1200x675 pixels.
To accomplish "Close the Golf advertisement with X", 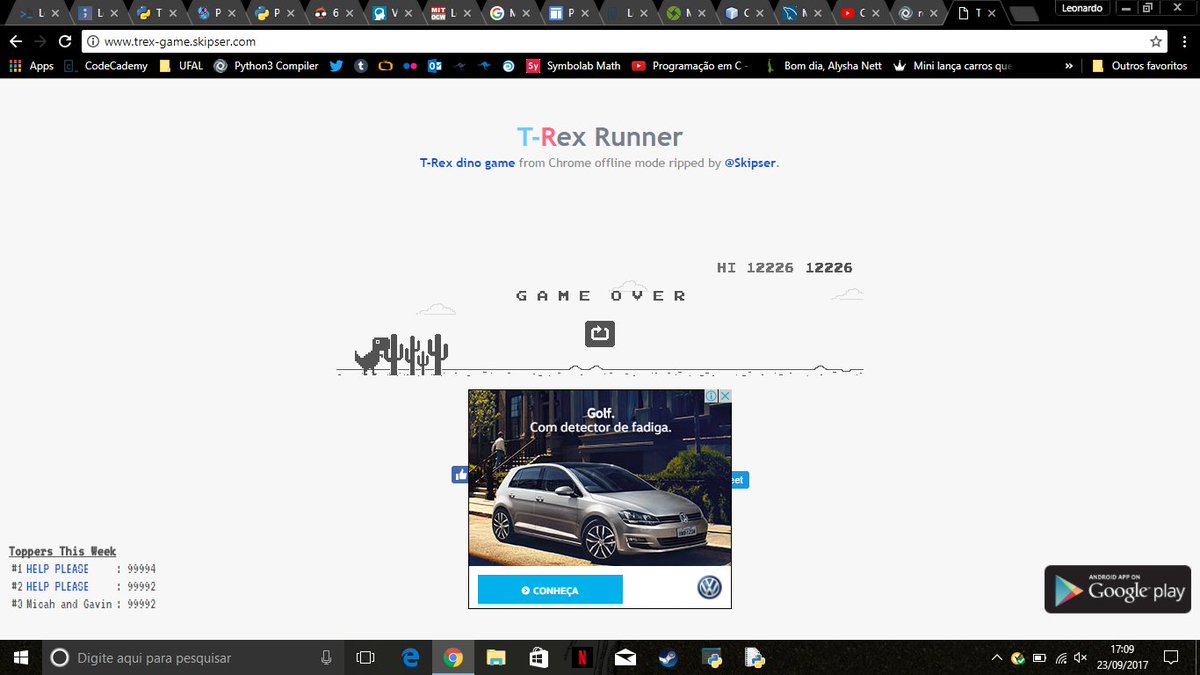I will pos(725,396).
